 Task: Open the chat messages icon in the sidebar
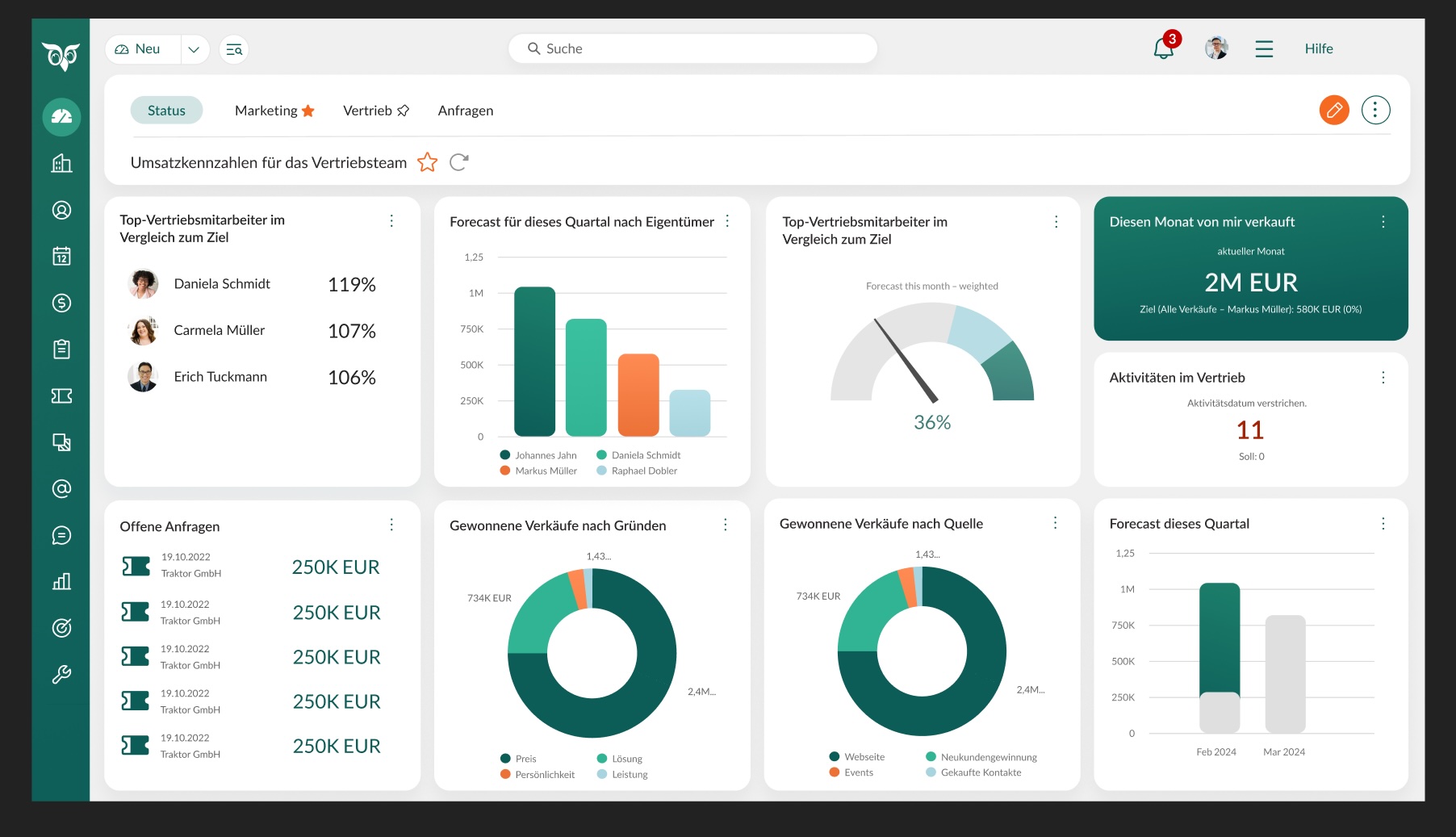[62, 534]
